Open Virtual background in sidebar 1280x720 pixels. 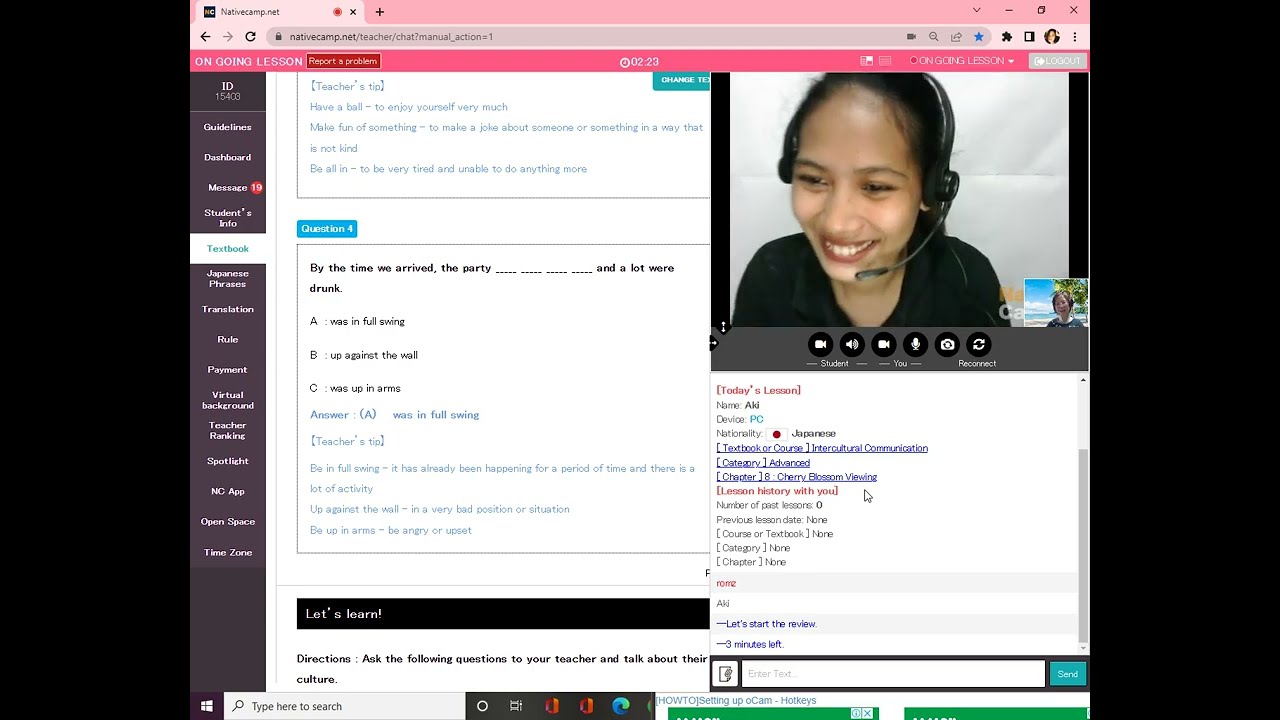click(228, 400)
